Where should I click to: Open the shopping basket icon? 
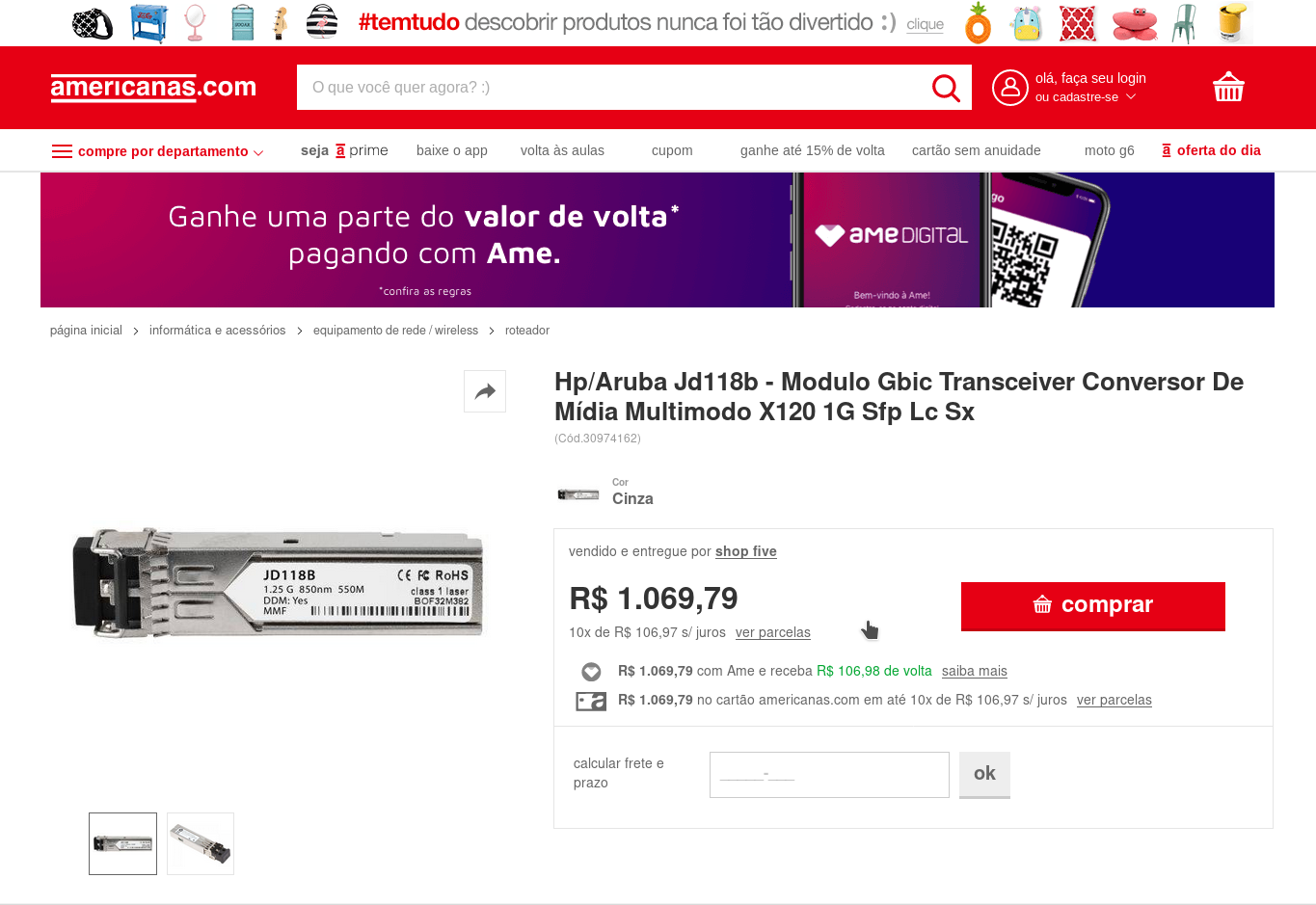1228,87
